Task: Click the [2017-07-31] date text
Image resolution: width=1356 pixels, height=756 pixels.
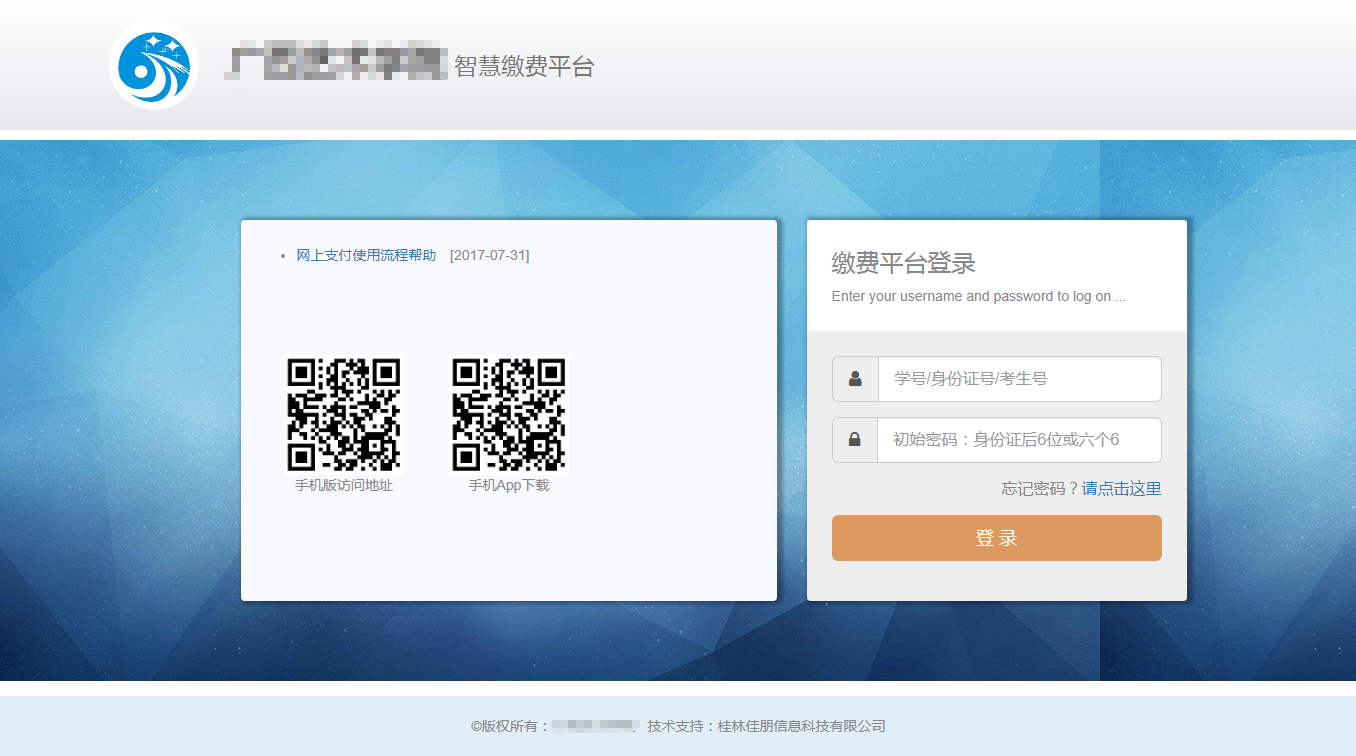Action: coord(489,255)
